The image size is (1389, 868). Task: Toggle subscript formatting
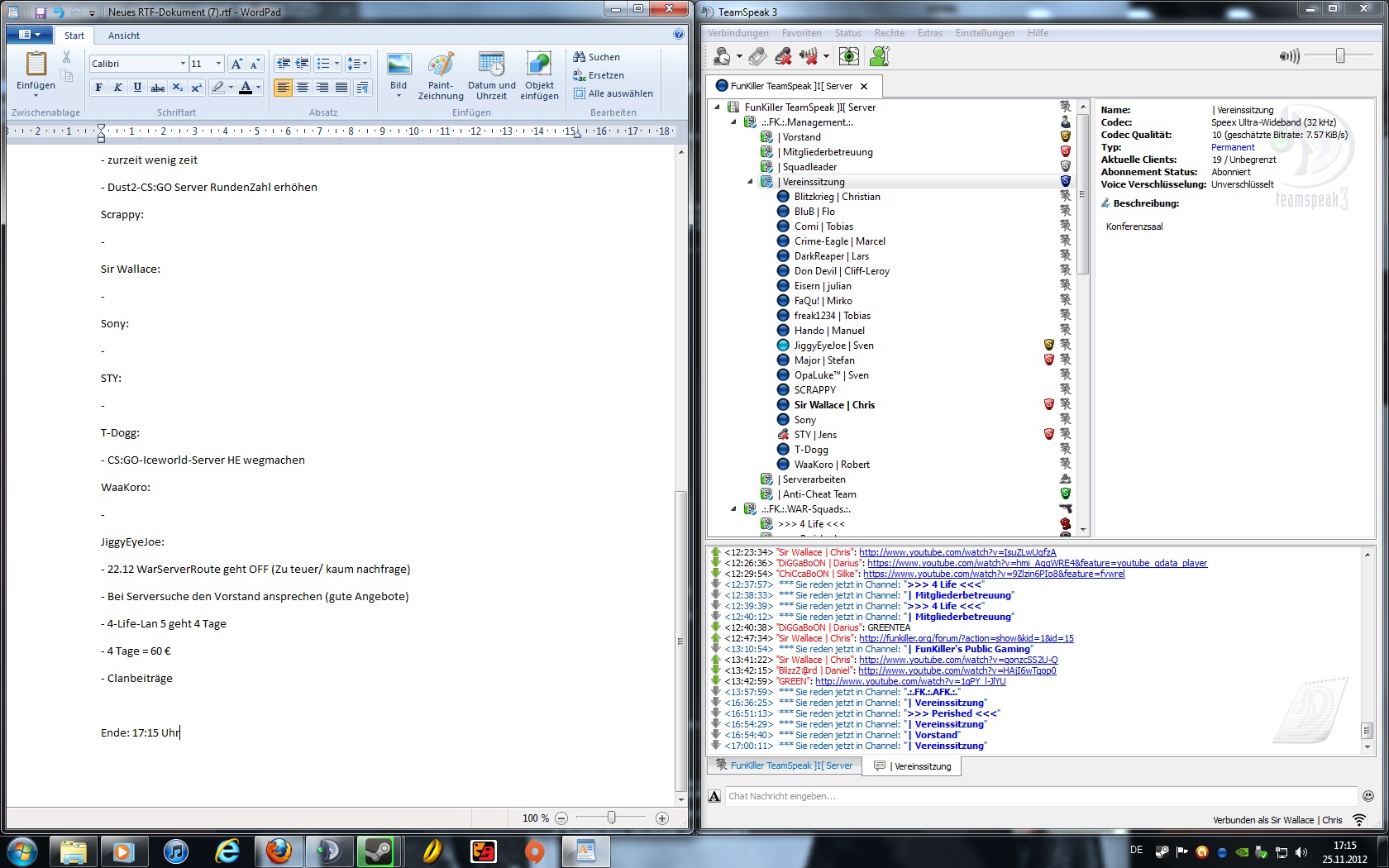[x=177, y=88]
